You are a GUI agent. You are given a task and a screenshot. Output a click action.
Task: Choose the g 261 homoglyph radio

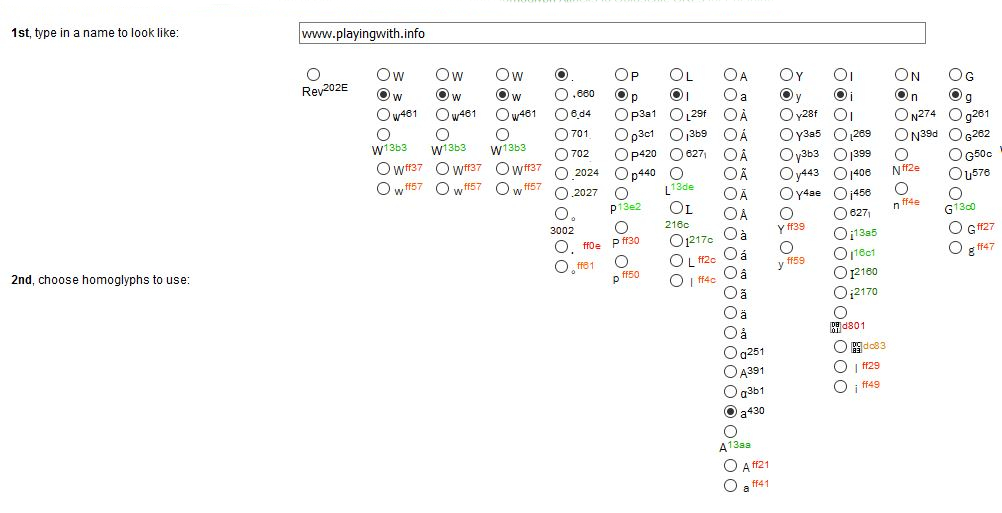click(x=955, y=114)
